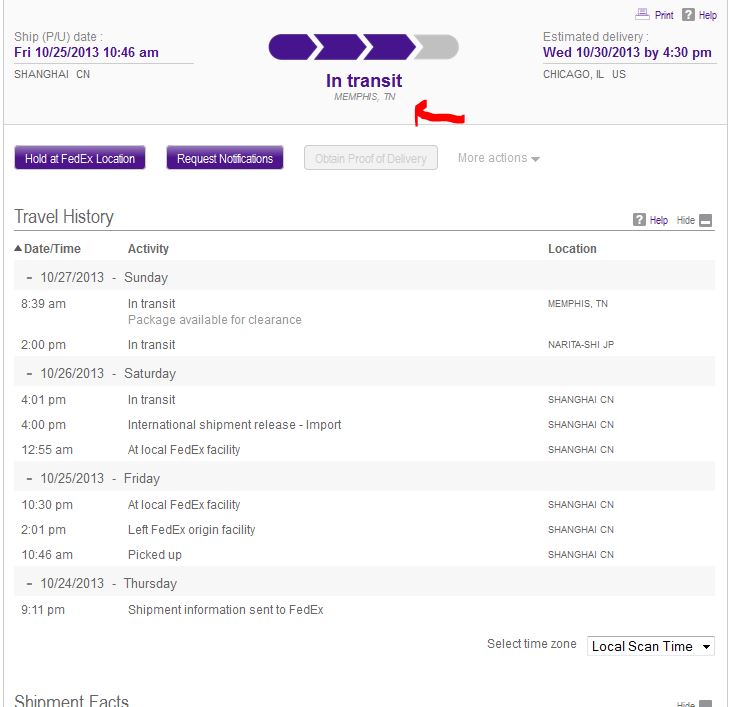Click International shipment release - Import entry
This screenshot has width=736, height=707.
[234, 424]
